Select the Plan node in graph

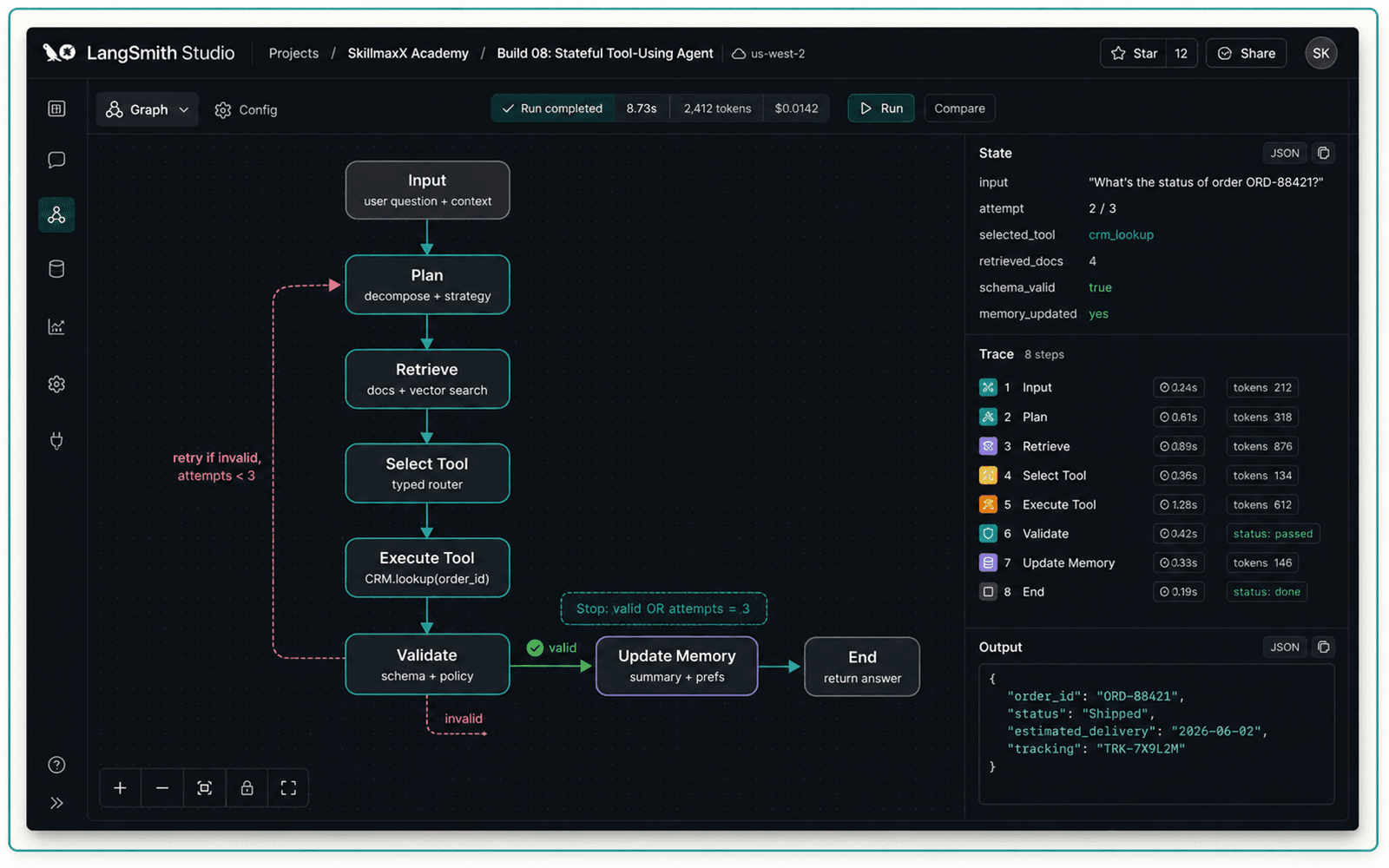pos(427,285)
